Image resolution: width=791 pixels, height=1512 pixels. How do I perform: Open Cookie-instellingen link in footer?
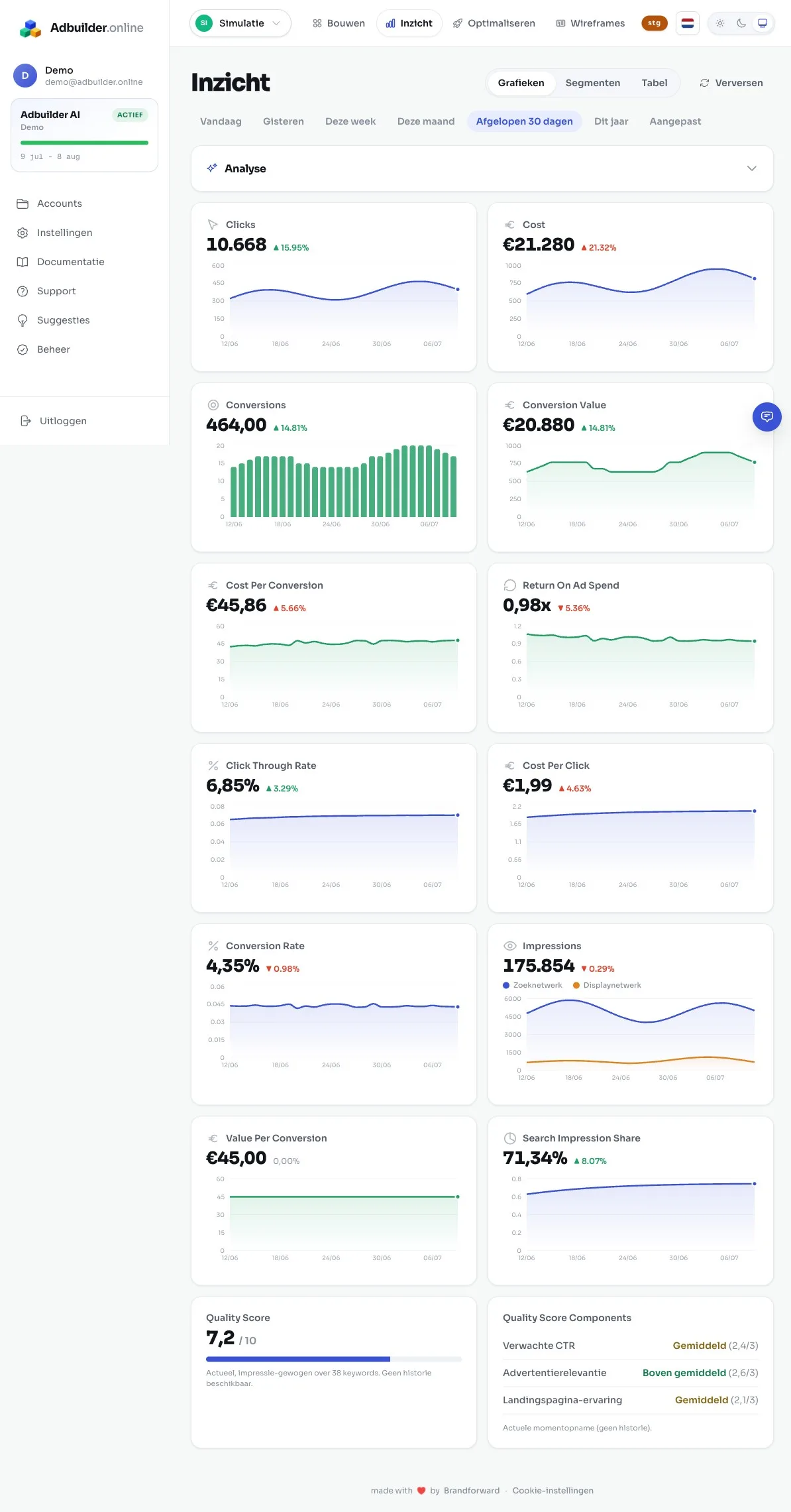(553, 1490)
